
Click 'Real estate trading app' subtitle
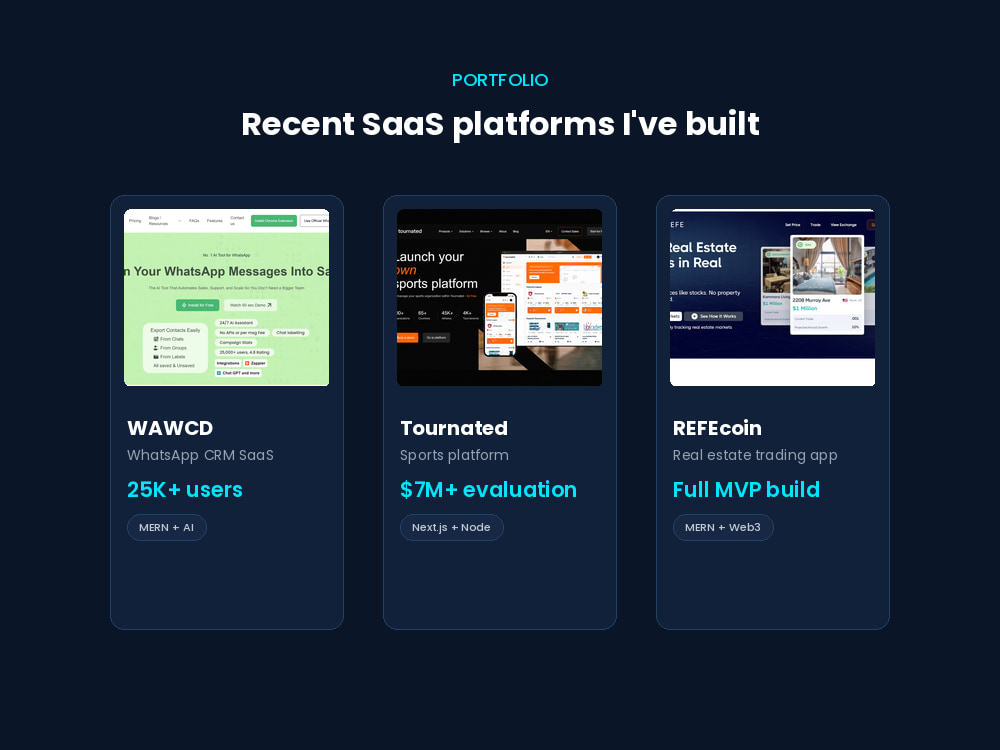(x=755, y=455)
